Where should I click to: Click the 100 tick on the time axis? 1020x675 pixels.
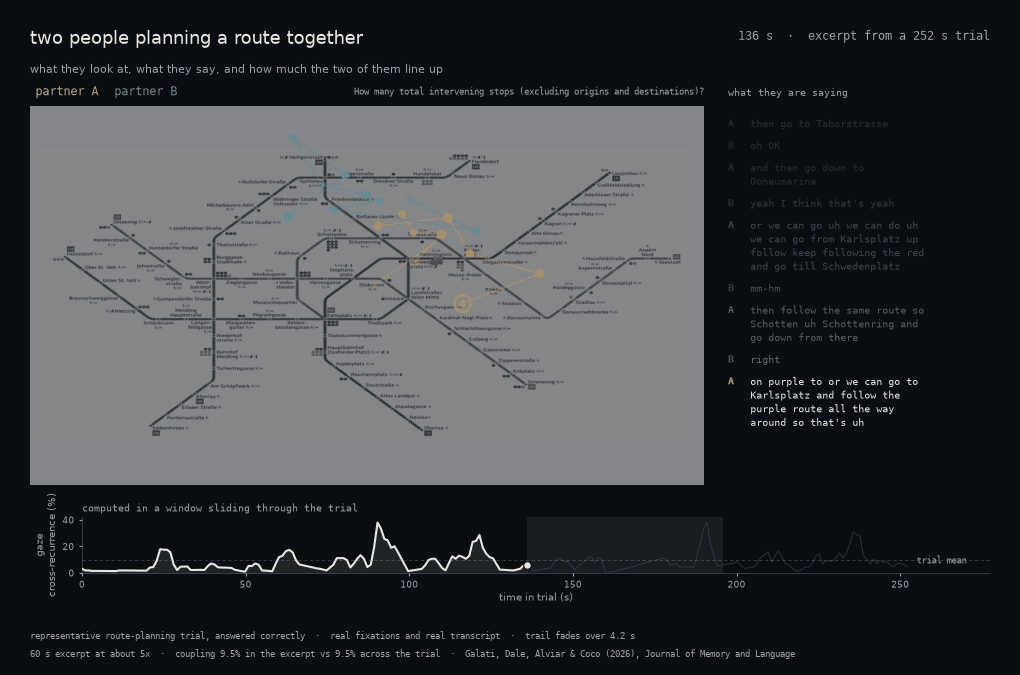tap(409, 584)
